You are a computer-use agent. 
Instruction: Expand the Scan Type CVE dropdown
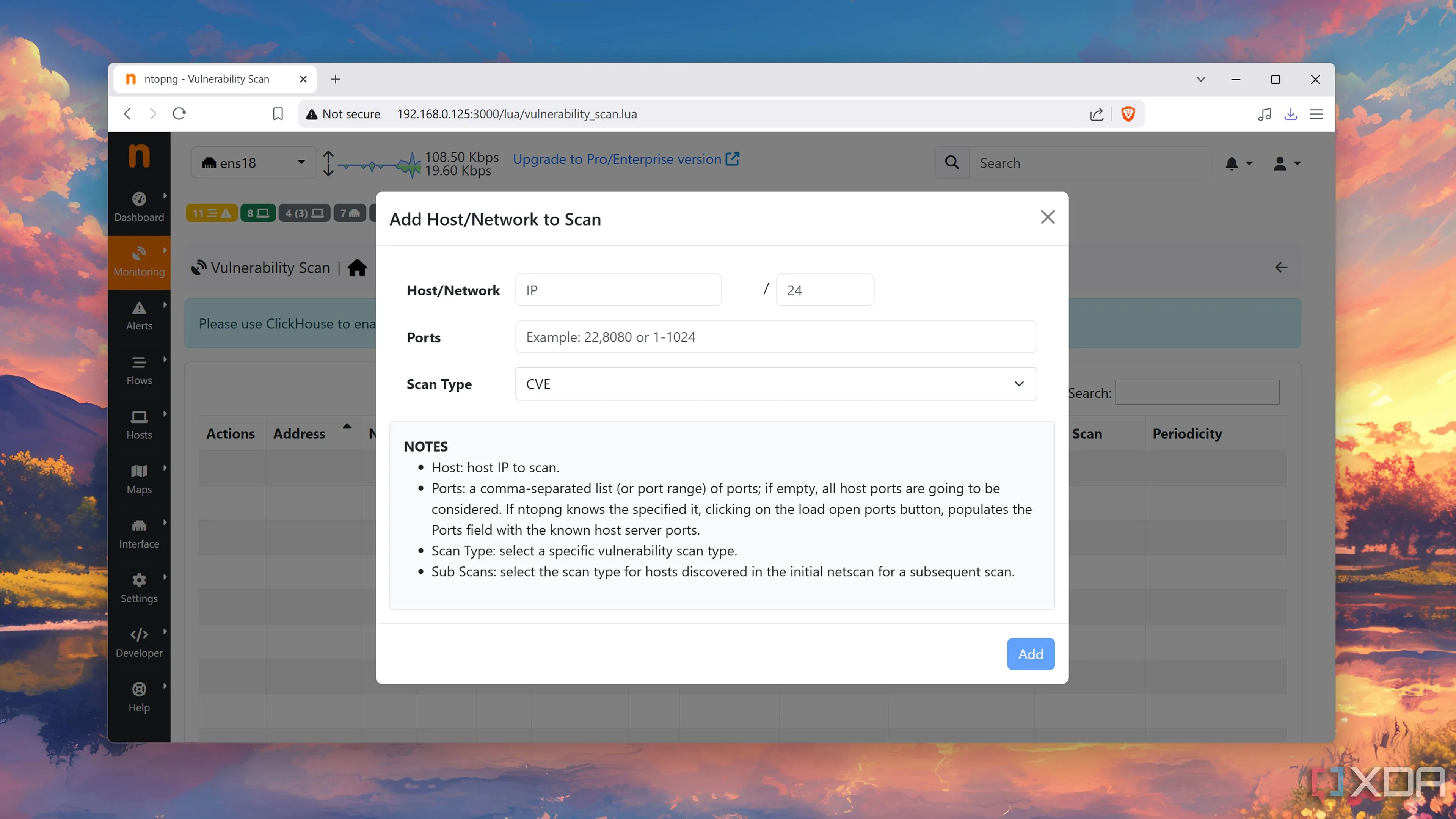pyautogui.click(x=775, y=384)
